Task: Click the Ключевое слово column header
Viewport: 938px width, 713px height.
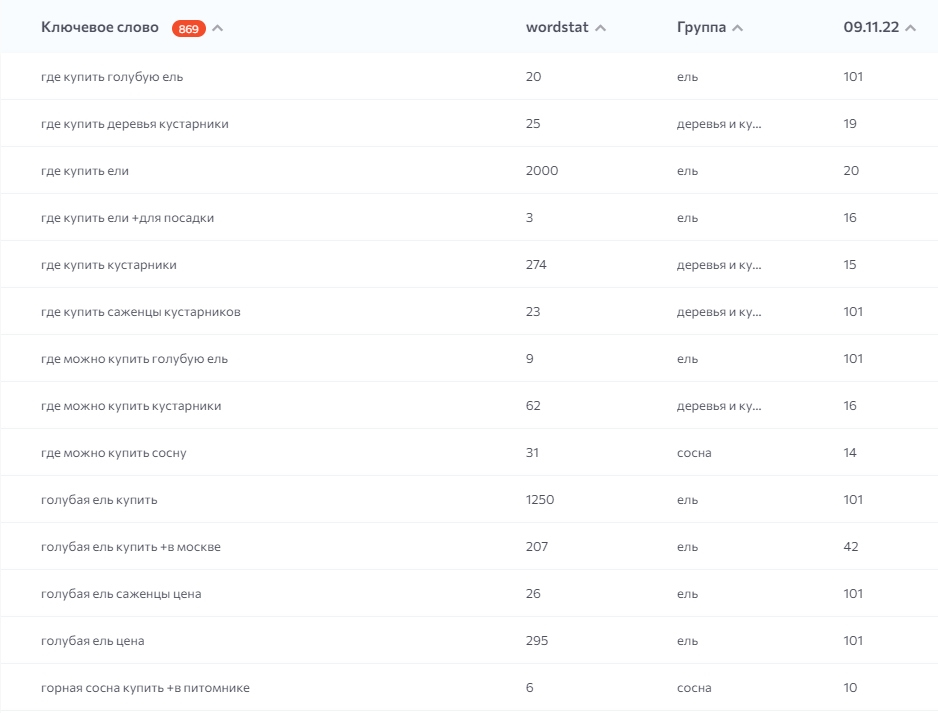Action: click(x=99, y=27)
